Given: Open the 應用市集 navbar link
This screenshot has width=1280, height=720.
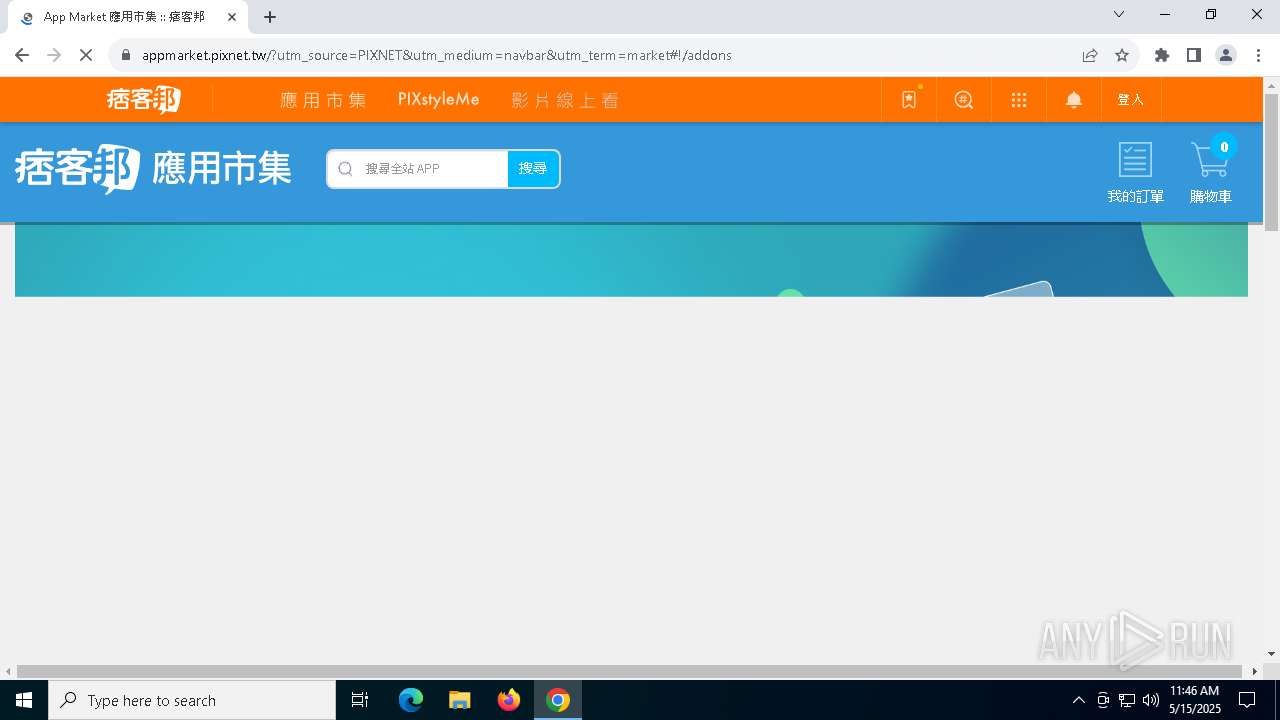Looking at the screenshot, I should tap(323, 100).
